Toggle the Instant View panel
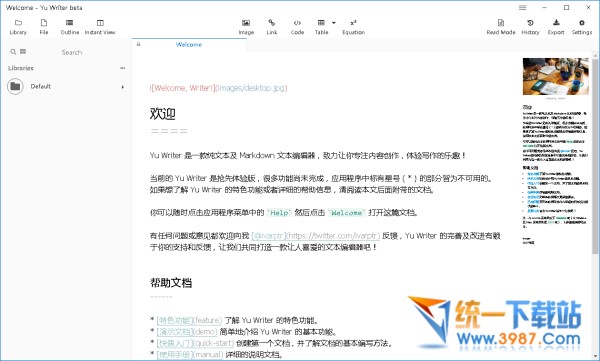This screenshot has width=600, height=361. coord(100,23)
